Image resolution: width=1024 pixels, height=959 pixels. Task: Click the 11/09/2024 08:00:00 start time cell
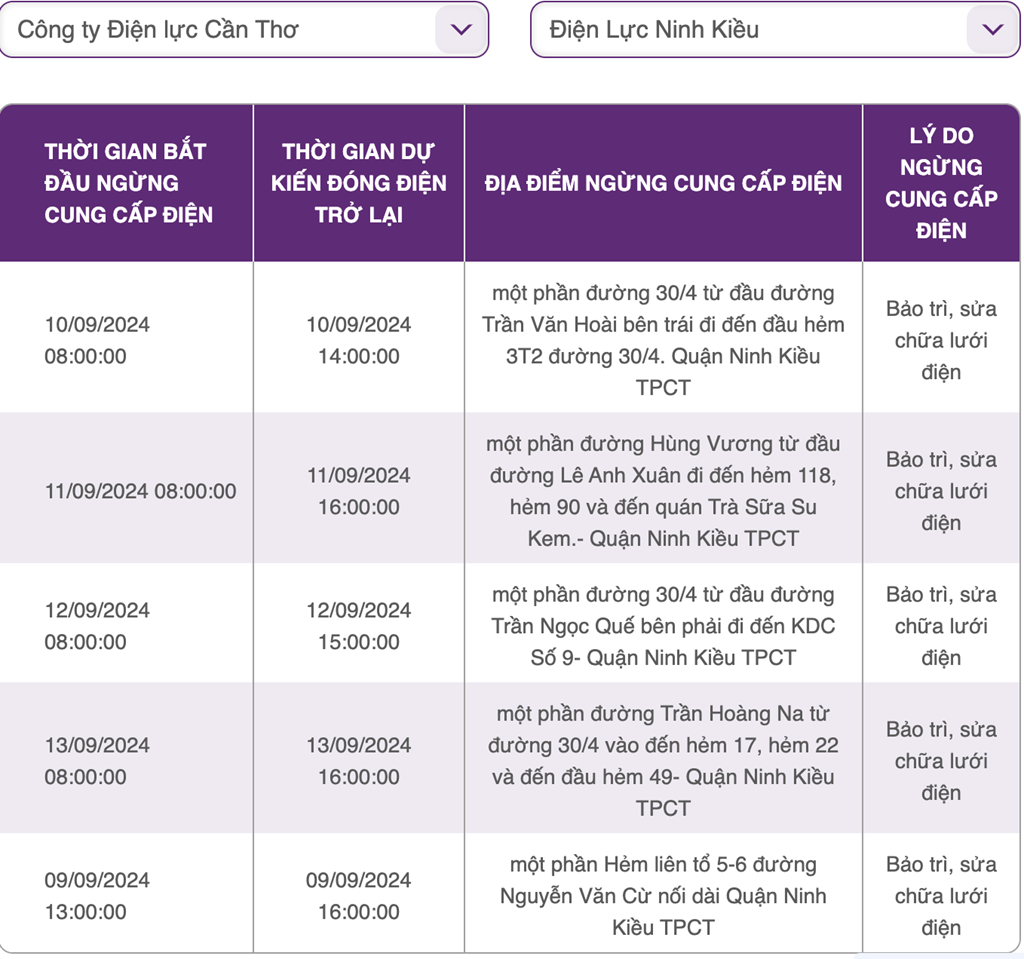(x=140, y=491)
